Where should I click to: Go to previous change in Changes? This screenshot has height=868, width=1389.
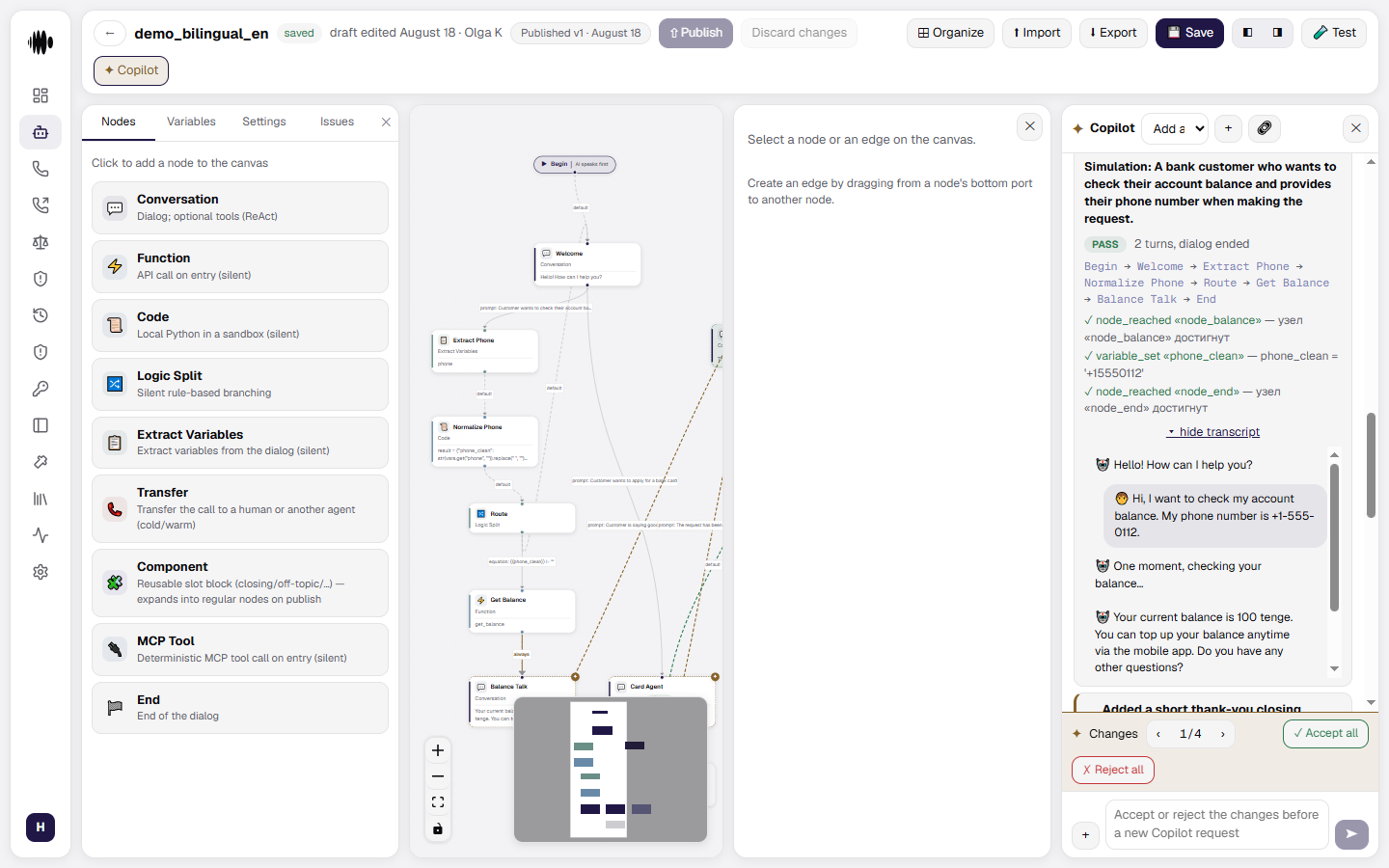(x=1158, y=734)
